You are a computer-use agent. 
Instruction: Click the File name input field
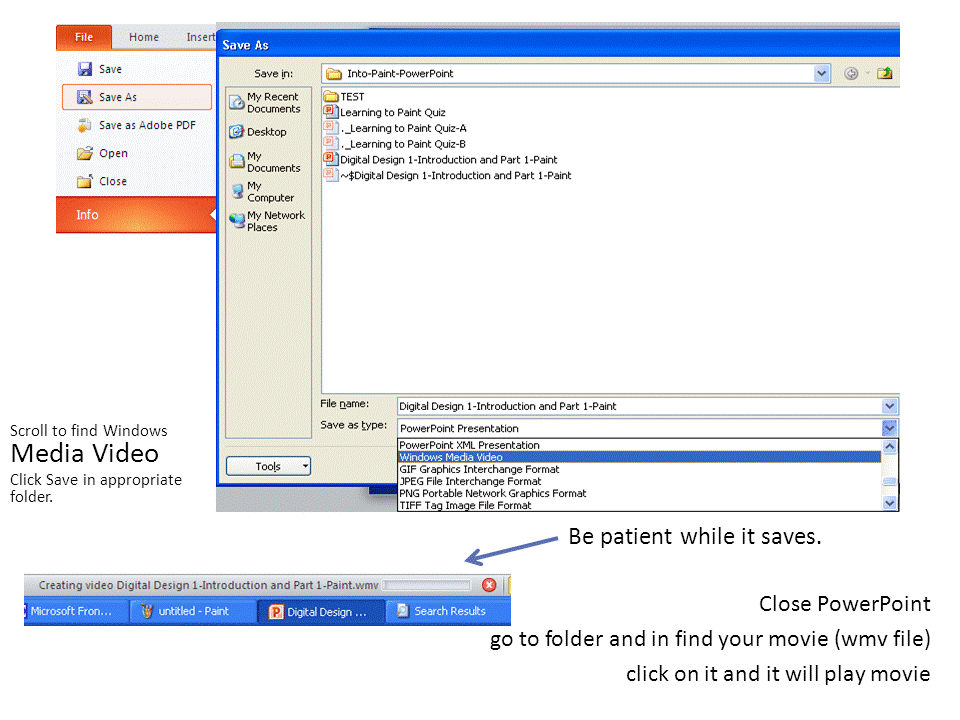click(x=640, y=405)
